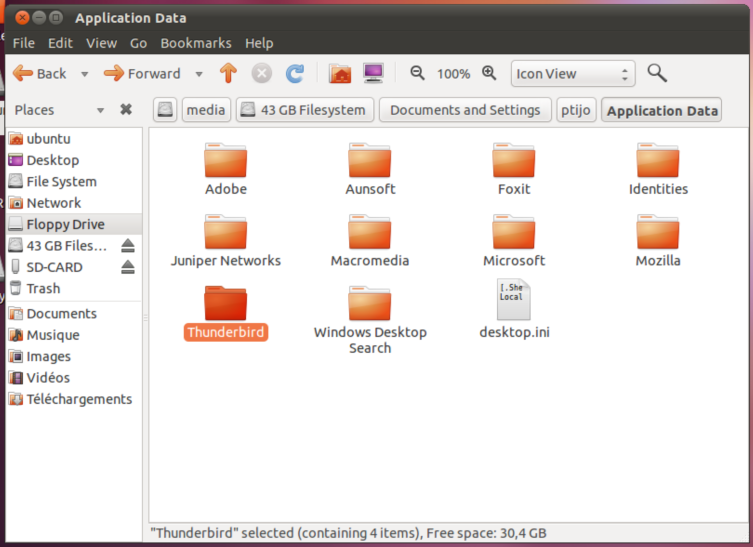This screenshot has width=753, height=547.
Task: Select Floppy Drive in Places
Action: (74, 224)
